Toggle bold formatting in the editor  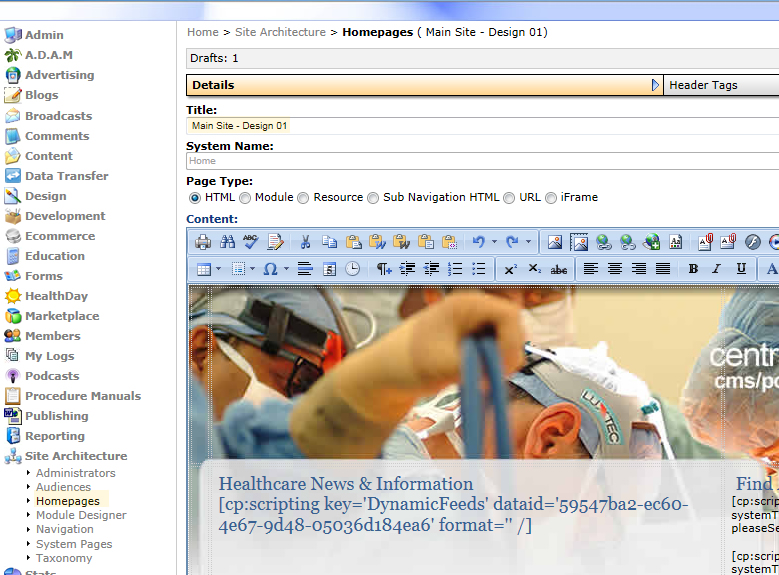(692, 269)
